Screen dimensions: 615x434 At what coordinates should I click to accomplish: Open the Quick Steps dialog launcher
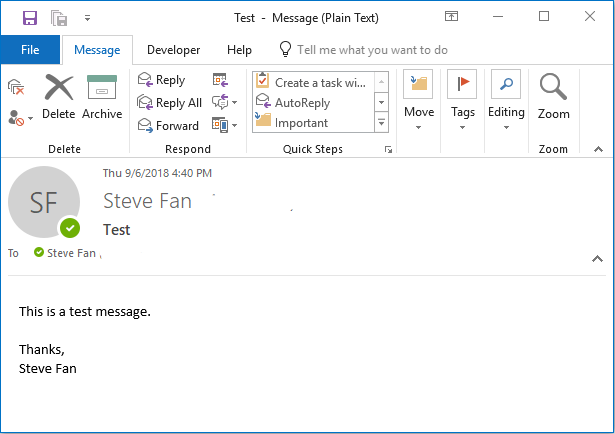click(388, 149)
